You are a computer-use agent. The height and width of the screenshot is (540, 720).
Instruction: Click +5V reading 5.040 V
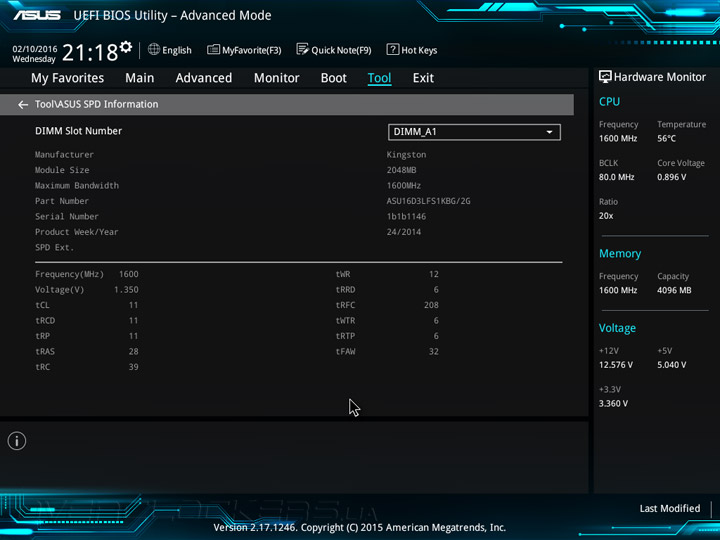pyautogui.click(x=671, y=365)
